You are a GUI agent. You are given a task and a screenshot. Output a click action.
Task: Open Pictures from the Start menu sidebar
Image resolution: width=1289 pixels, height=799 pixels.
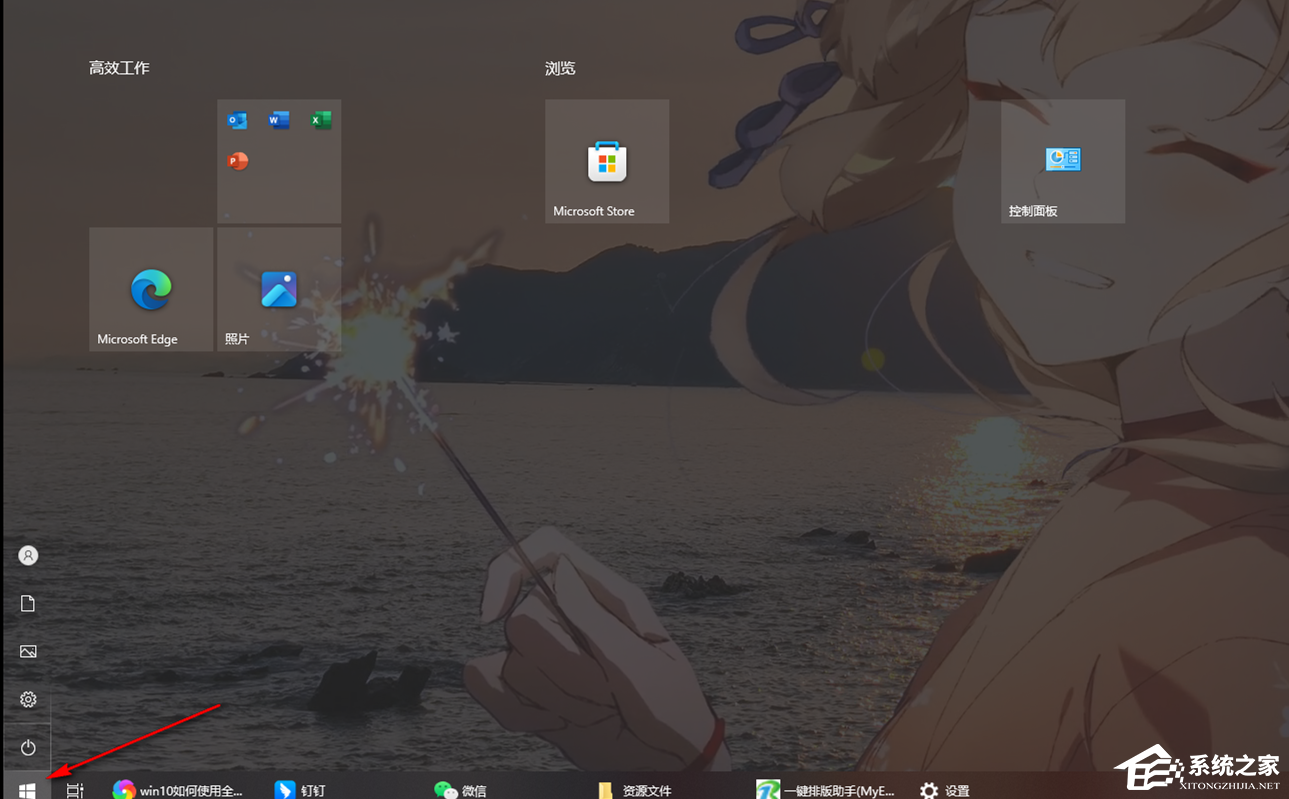pos(27,651)
